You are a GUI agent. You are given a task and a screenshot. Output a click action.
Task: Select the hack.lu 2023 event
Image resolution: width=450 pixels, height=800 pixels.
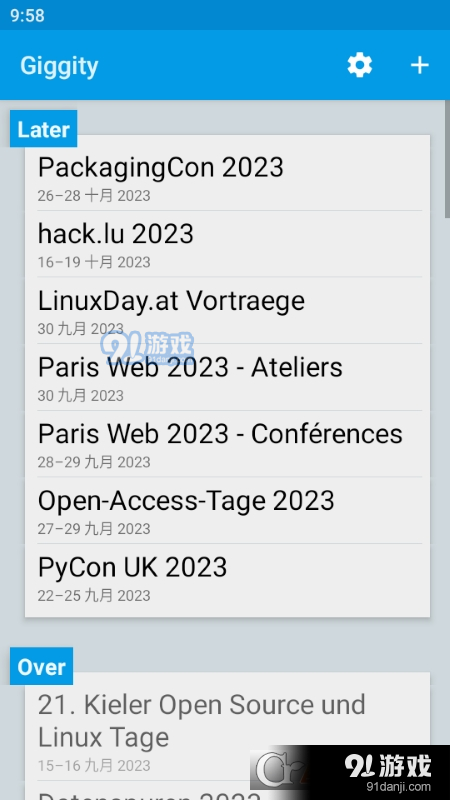[228, 244]
